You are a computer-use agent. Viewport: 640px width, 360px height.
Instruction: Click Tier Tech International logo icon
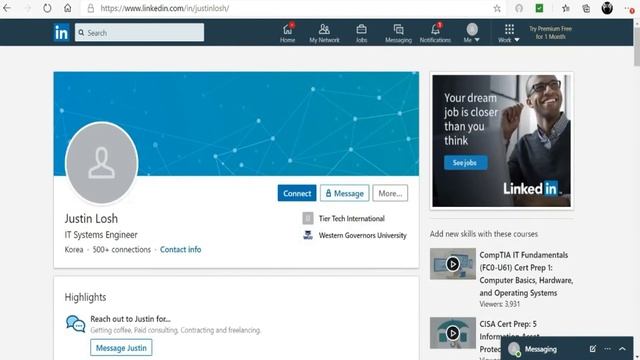pos(308,218)
